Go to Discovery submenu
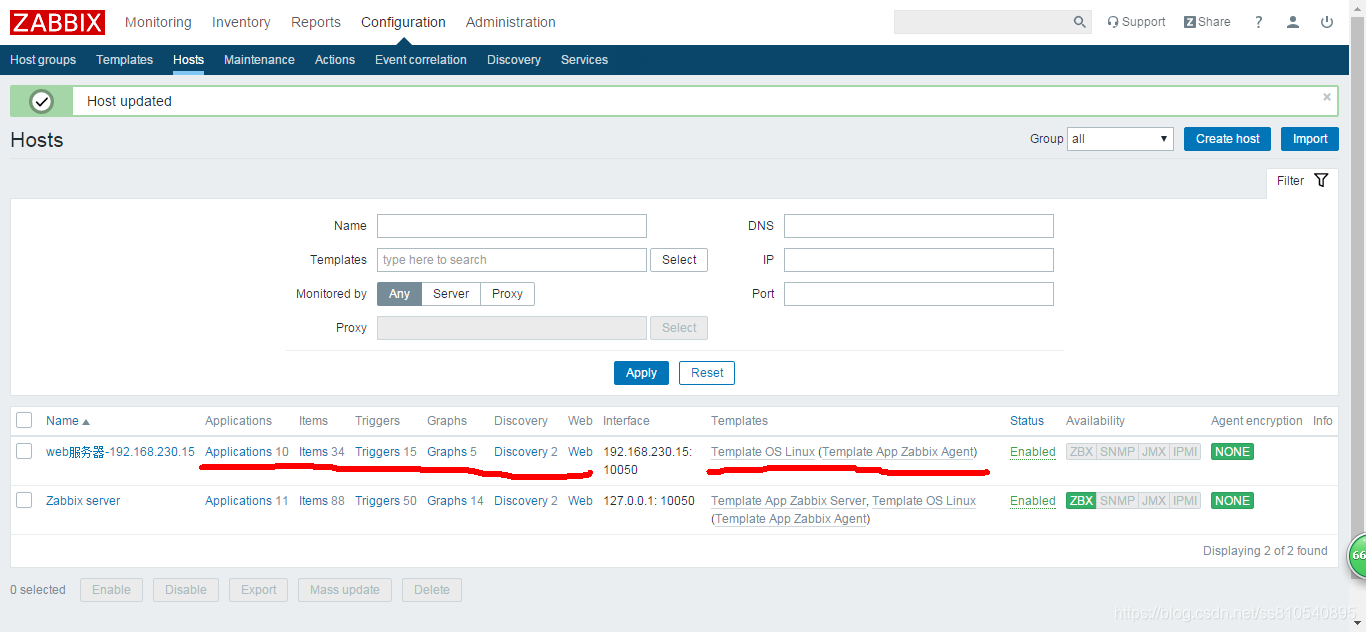Screen dimensions: 1366x632 tap(514, 60)
